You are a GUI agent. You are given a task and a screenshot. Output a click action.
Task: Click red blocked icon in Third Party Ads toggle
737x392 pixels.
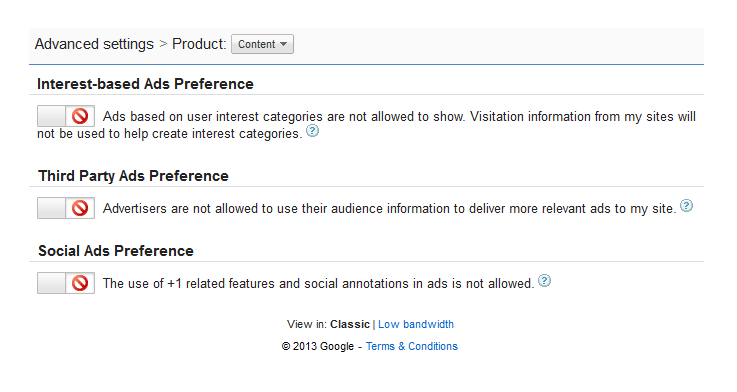tap(80, 208)
